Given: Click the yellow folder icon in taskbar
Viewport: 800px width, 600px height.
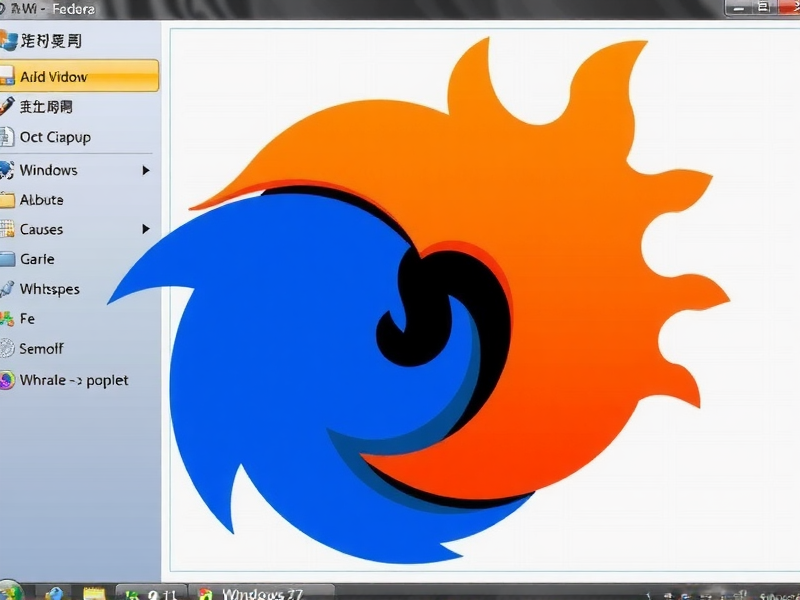Looking at the screenshot, I should [x=95, y=591].
